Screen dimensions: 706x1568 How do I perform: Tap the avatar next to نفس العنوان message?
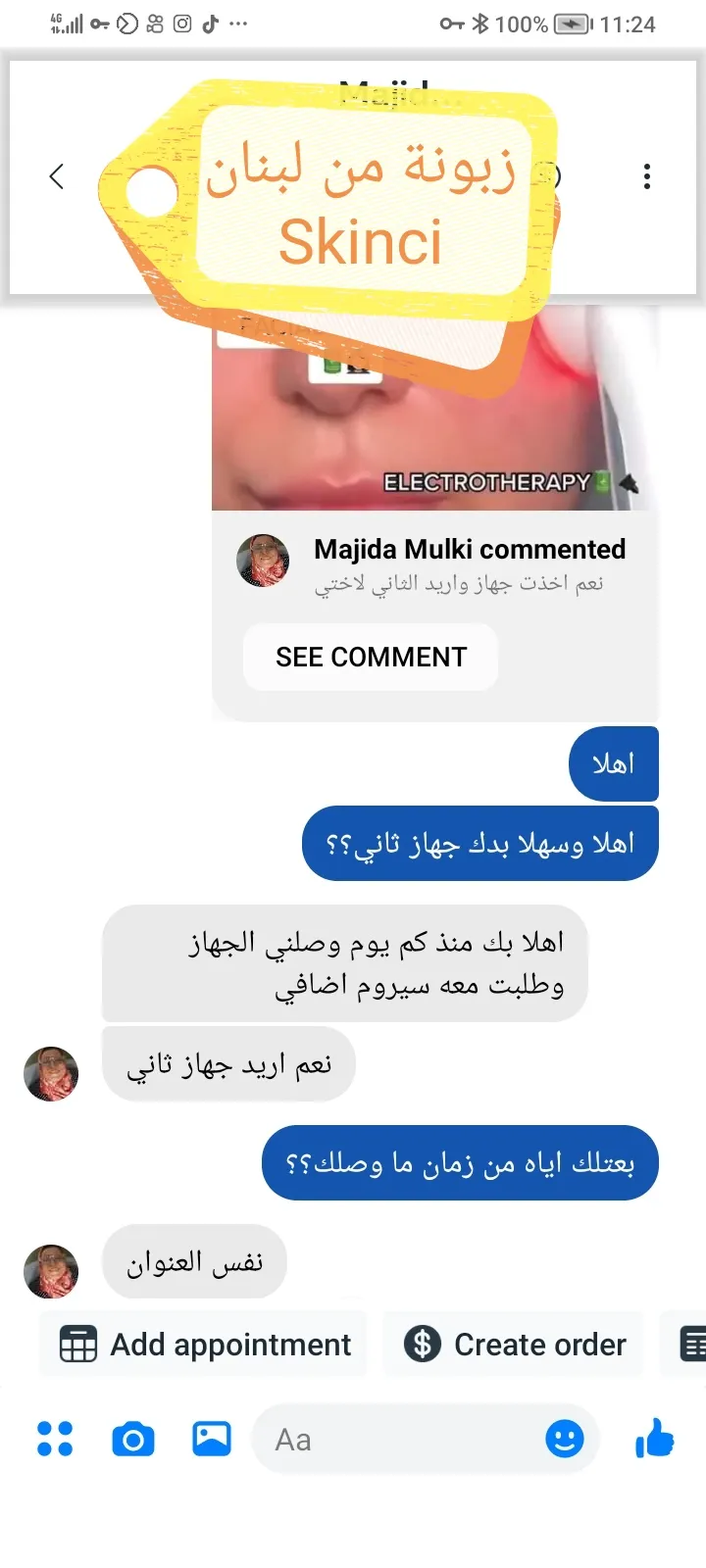click(51, 1272)
